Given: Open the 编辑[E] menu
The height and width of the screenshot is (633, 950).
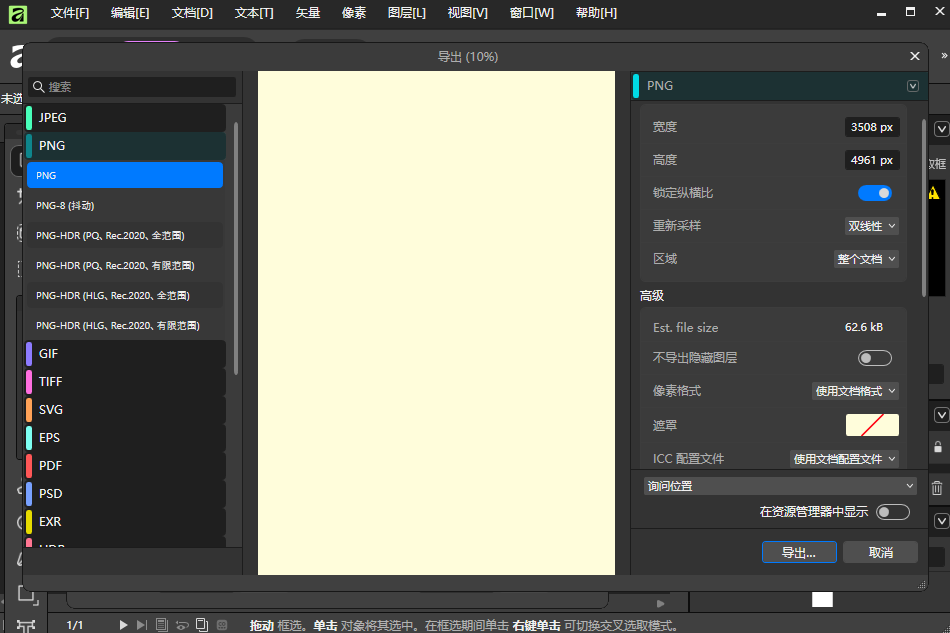Looking at the screenshot, I should click(x=130, y=13).
